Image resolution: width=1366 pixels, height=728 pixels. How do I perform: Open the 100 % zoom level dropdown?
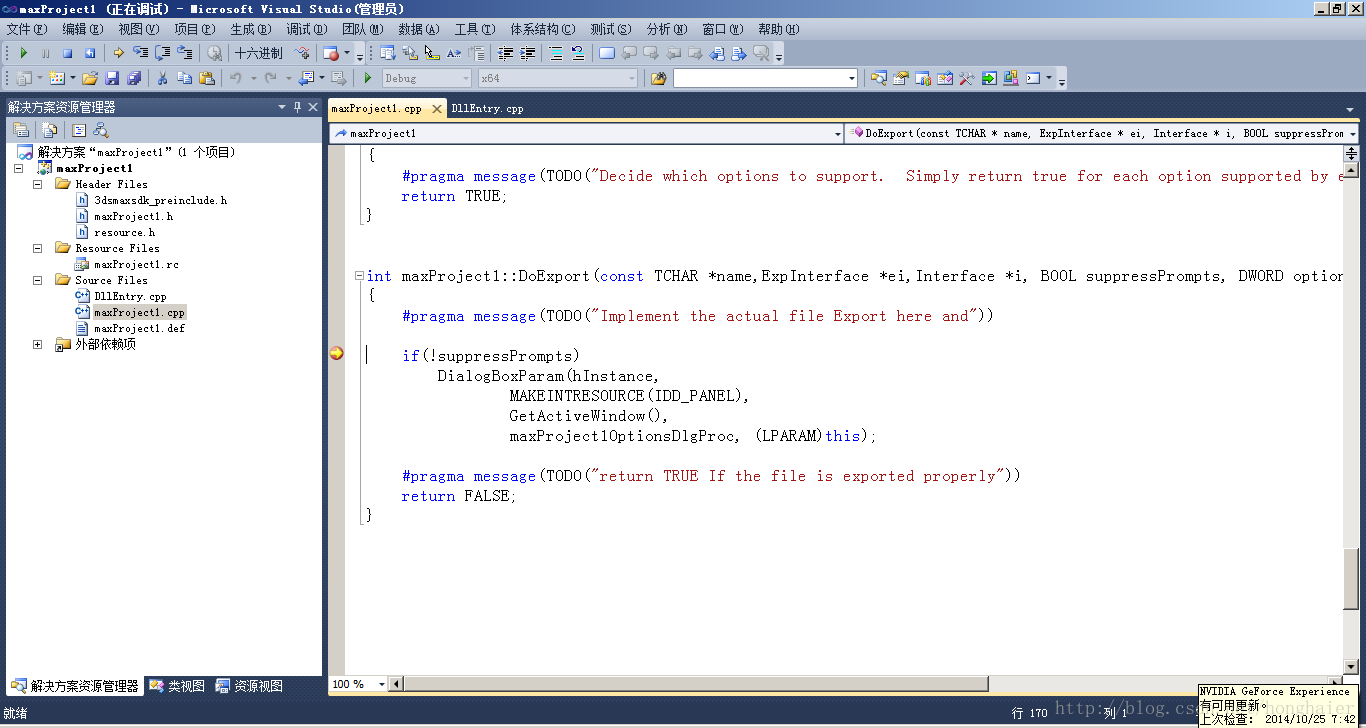tap(380, 684)
